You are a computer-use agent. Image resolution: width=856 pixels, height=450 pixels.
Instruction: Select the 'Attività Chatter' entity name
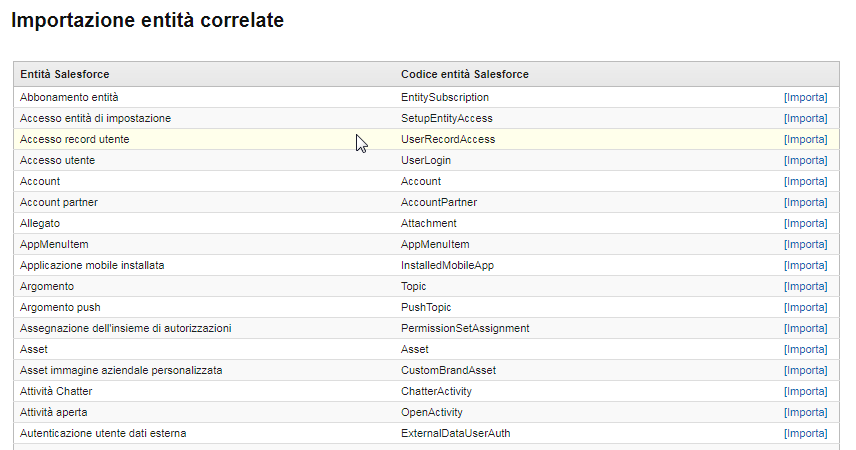[x=56, y=392]
